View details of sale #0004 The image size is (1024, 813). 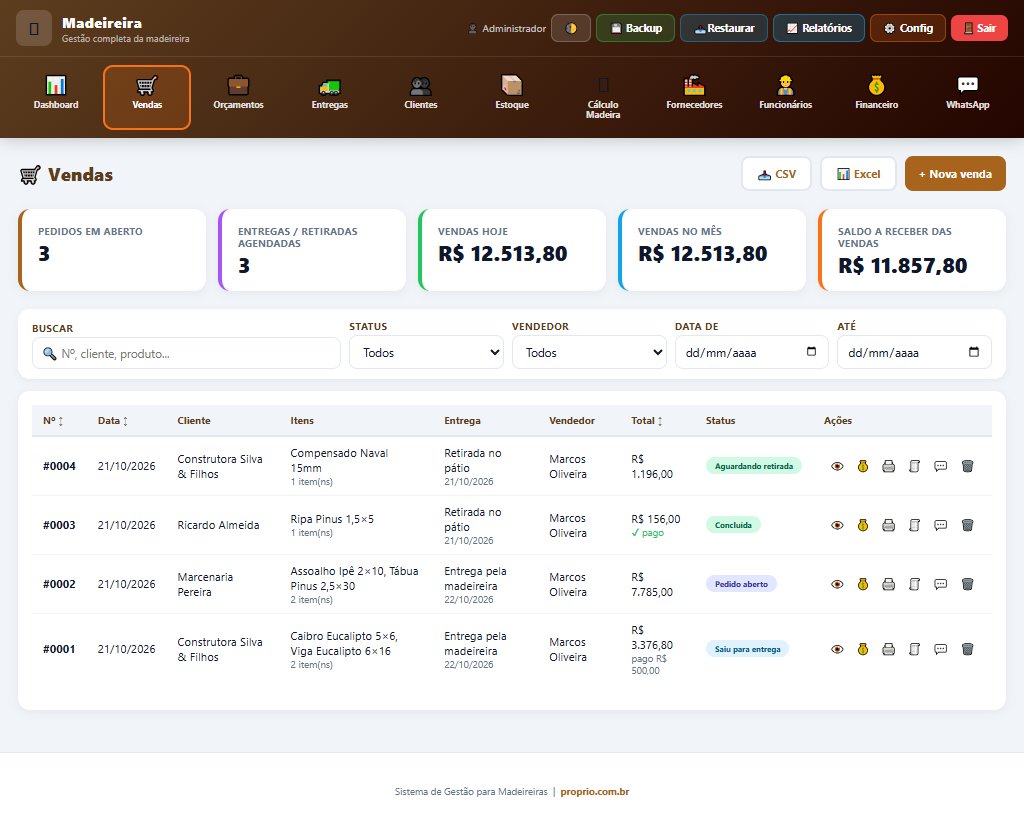[x=837, y=466]
